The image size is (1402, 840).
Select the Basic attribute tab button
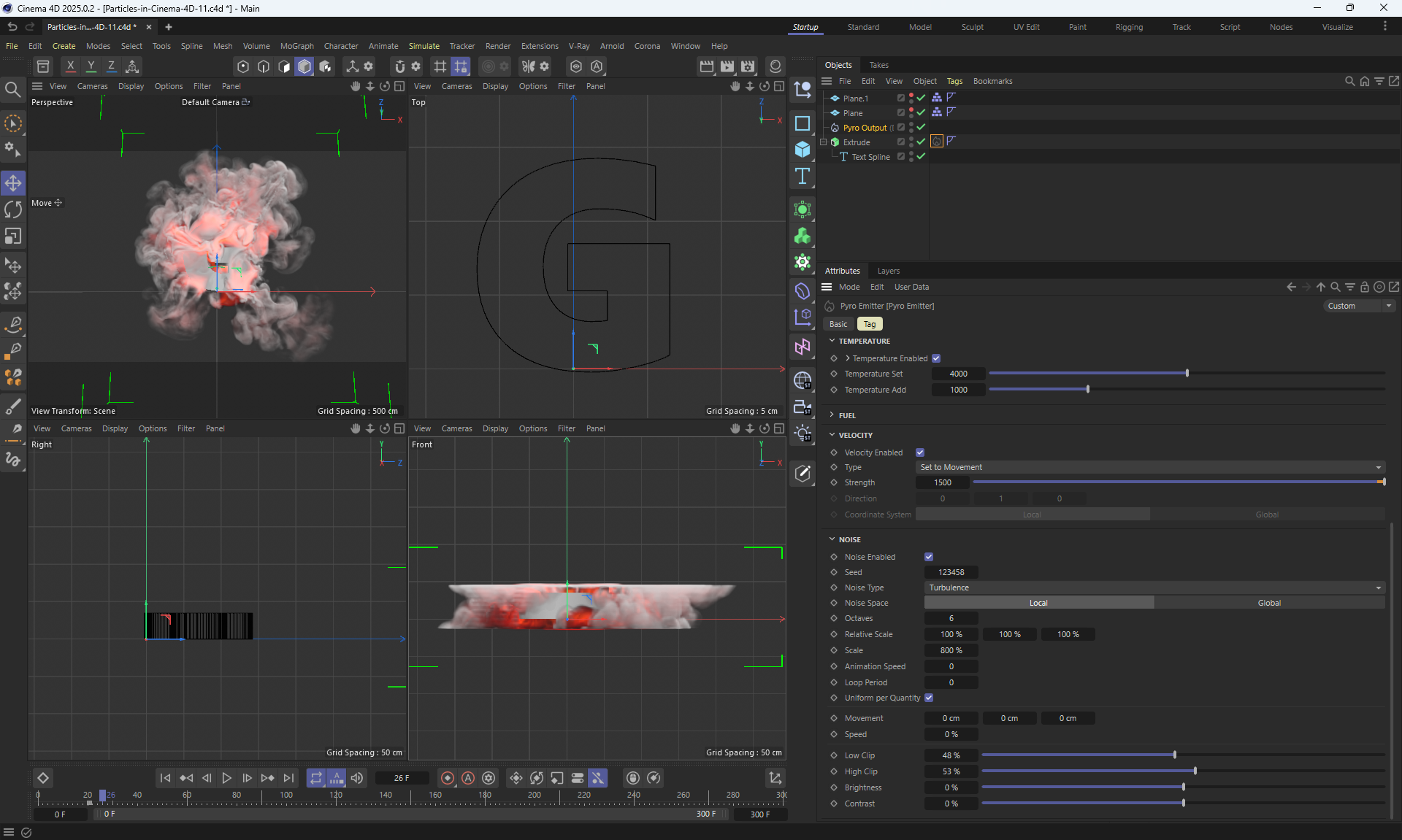click(838, 324)
